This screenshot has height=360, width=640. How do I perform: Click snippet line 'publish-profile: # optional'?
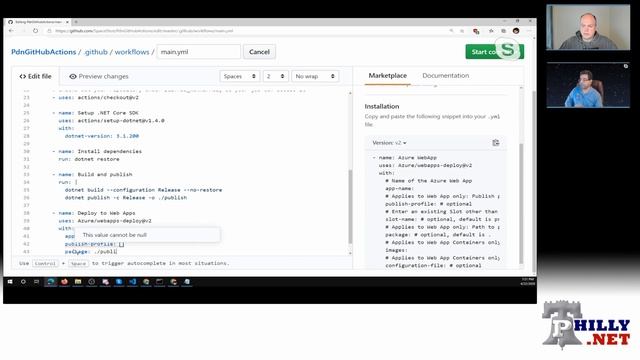tap(429, 204)
